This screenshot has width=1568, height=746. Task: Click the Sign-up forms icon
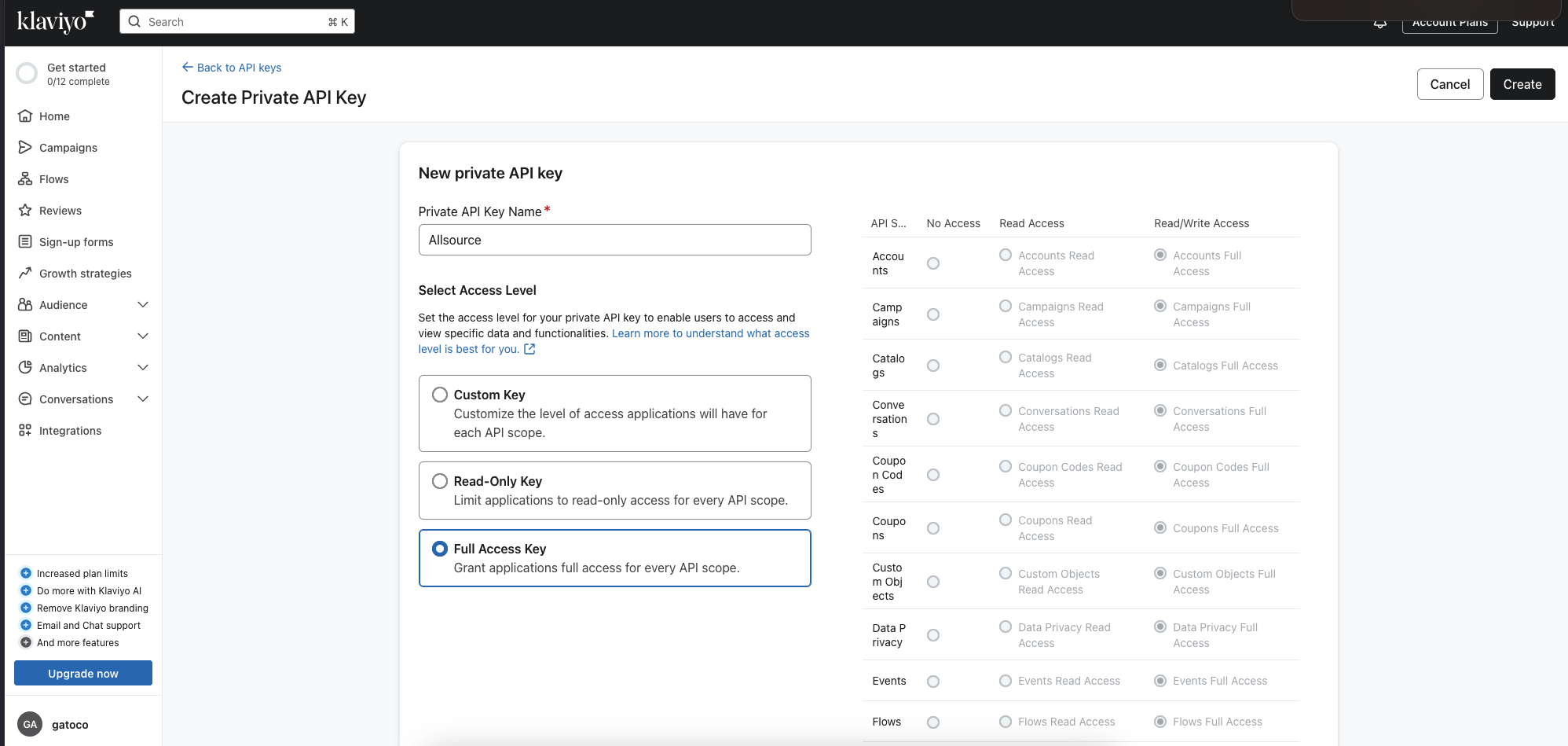(x=25, y=242)
